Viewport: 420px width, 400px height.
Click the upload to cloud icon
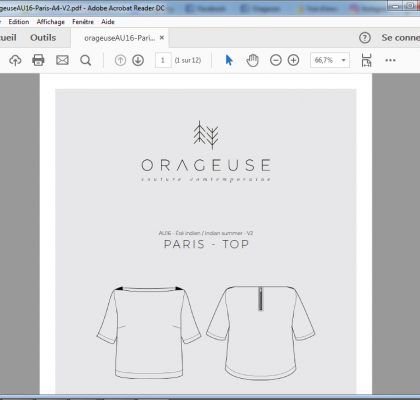point(15,60)
